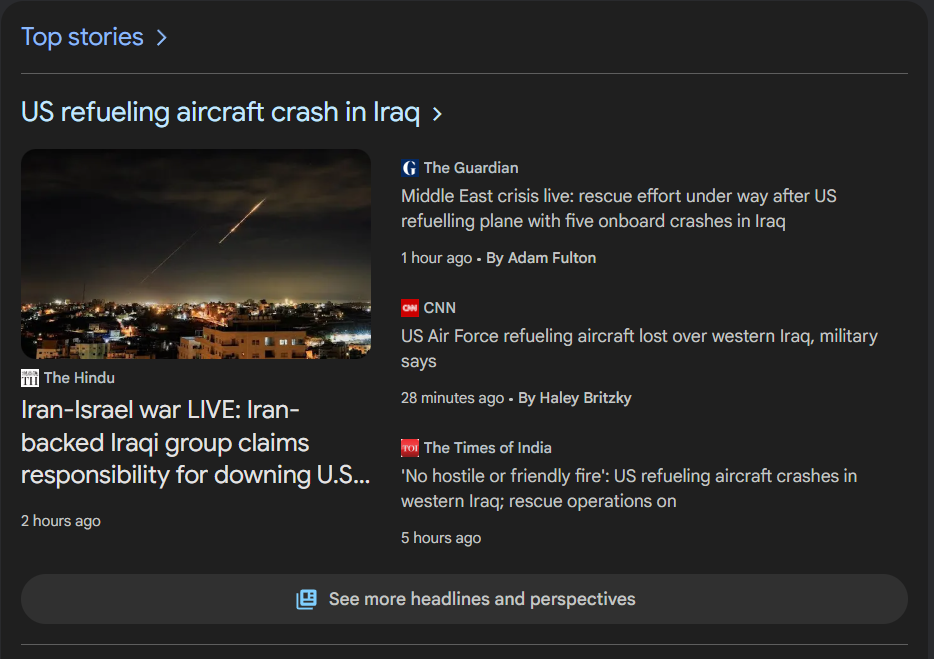The width and height of the screenshot is (934, 659).
Task: Click the headlines icon beside See more
Action: pos(306,599)
